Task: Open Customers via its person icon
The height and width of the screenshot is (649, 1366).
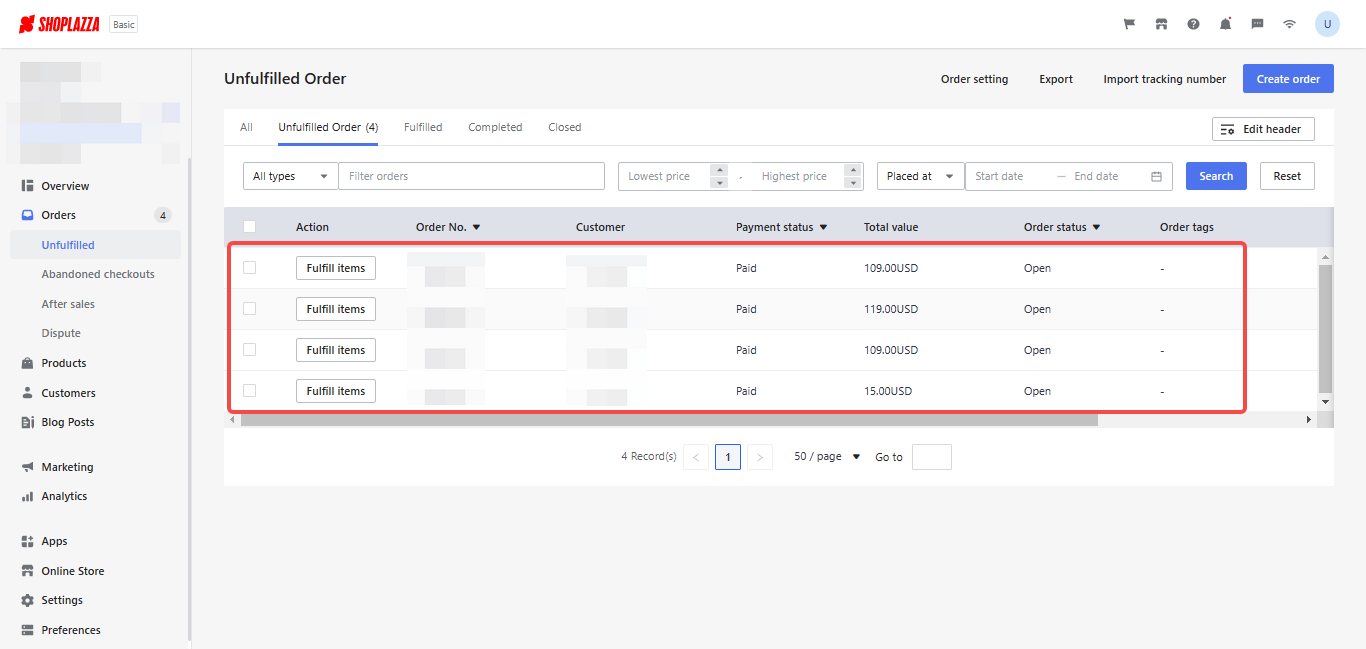Action: (27, 393)
